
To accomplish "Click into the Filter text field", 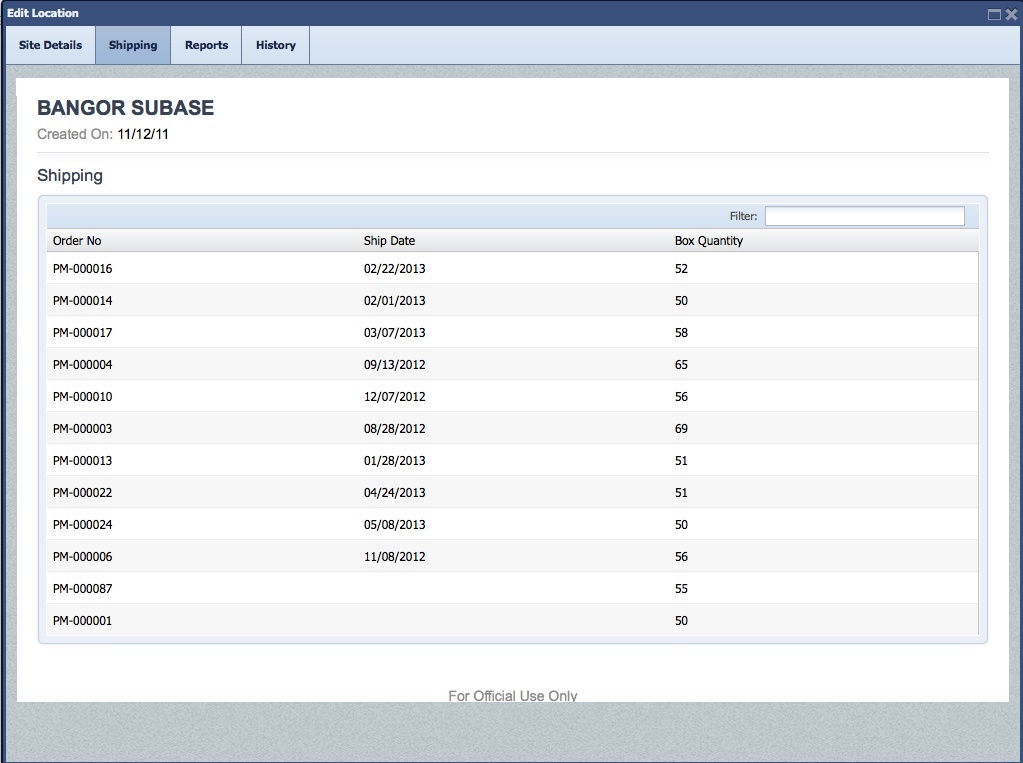I will (864, 216).
